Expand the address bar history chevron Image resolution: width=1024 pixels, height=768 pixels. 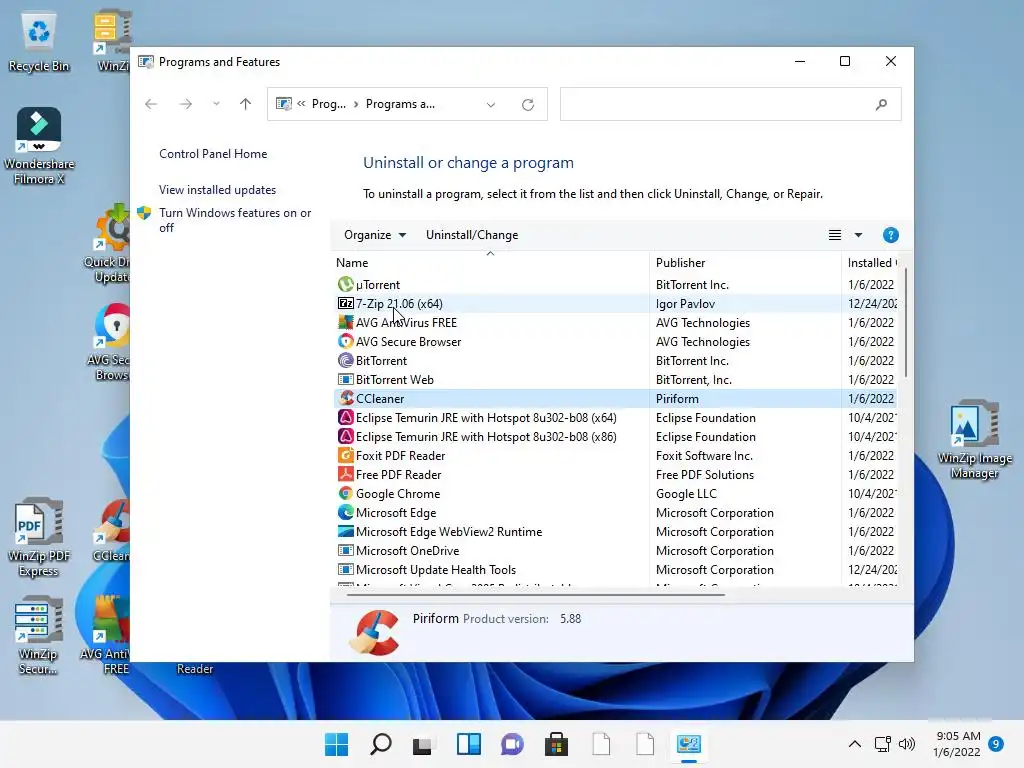491,104
